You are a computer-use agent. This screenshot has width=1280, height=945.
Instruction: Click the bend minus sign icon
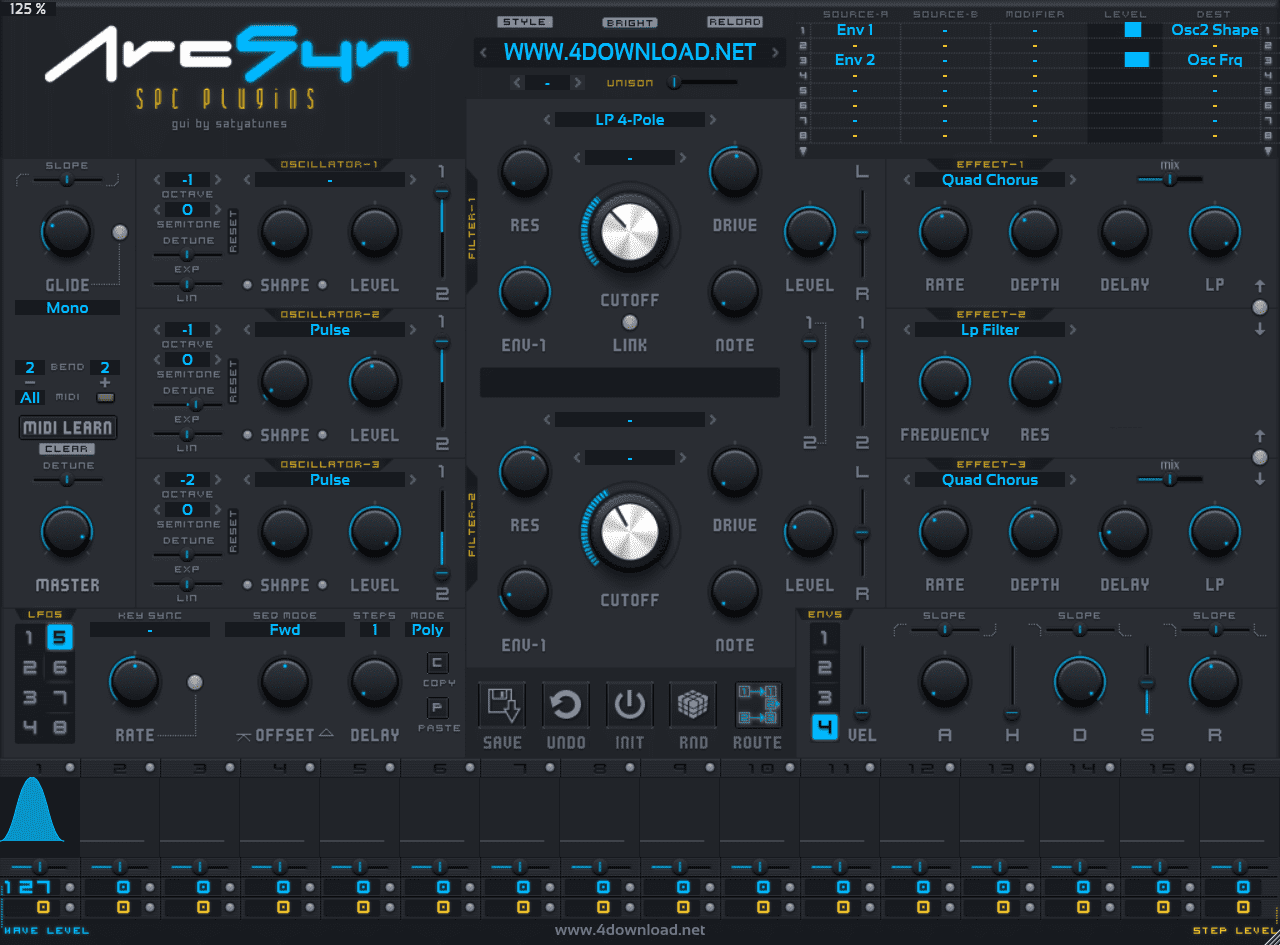pyautogui.click(x=30, y=383)
